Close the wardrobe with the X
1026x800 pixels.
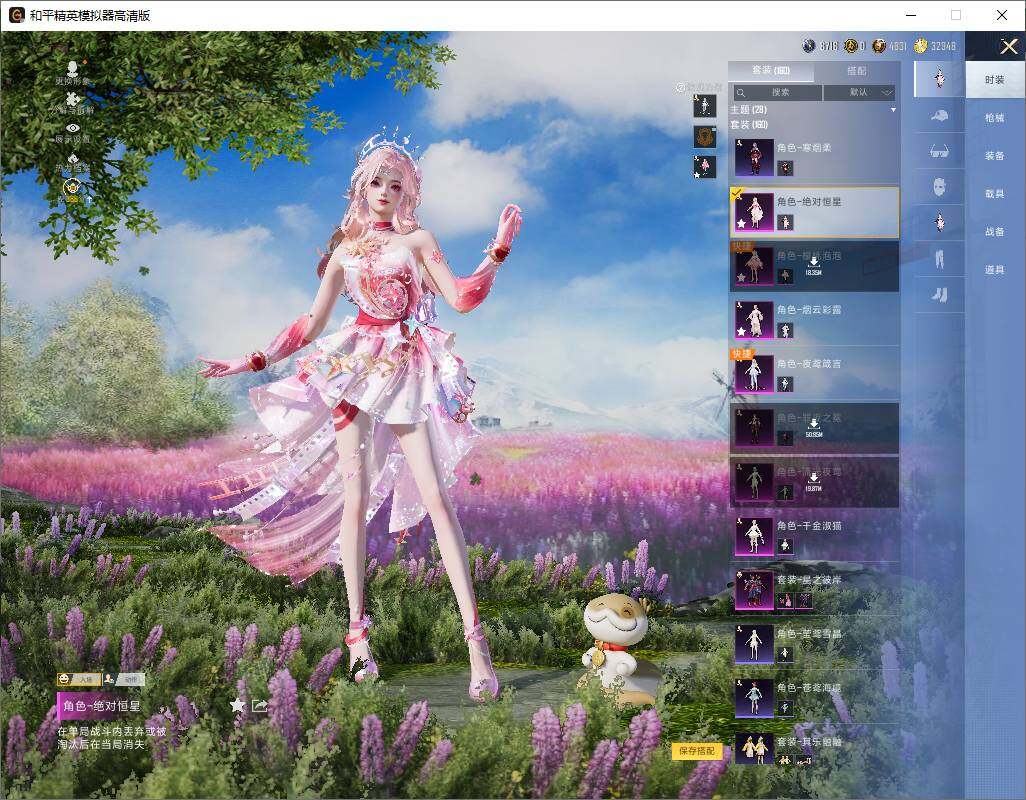(x=1008, y=46)
